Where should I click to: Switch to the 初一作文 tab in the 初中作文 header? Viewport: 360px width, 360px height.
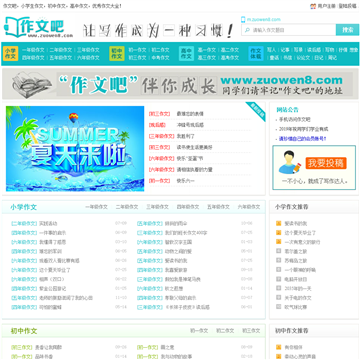pyautogui.click(x=199, y=331)
